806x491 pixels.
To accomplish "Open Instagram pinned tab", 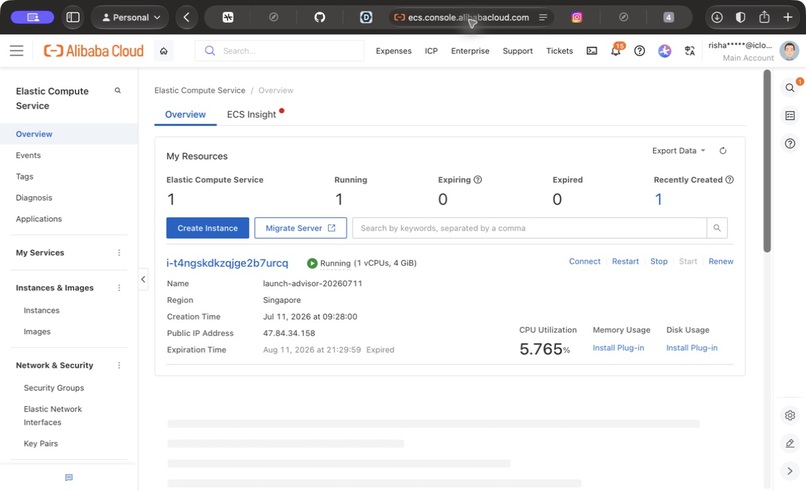I will coord(577,17).
